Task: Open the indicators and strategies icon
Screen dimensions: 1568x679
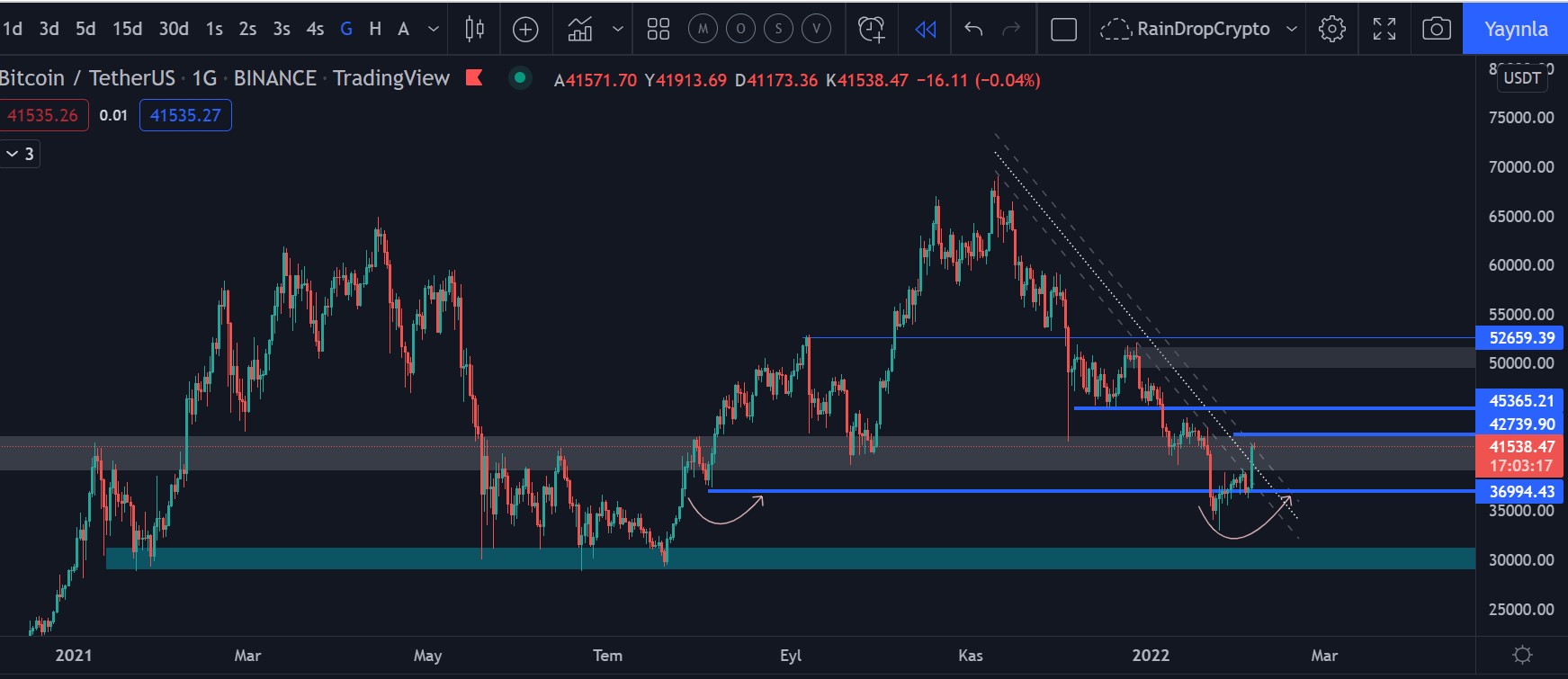Action: (580, 29)
